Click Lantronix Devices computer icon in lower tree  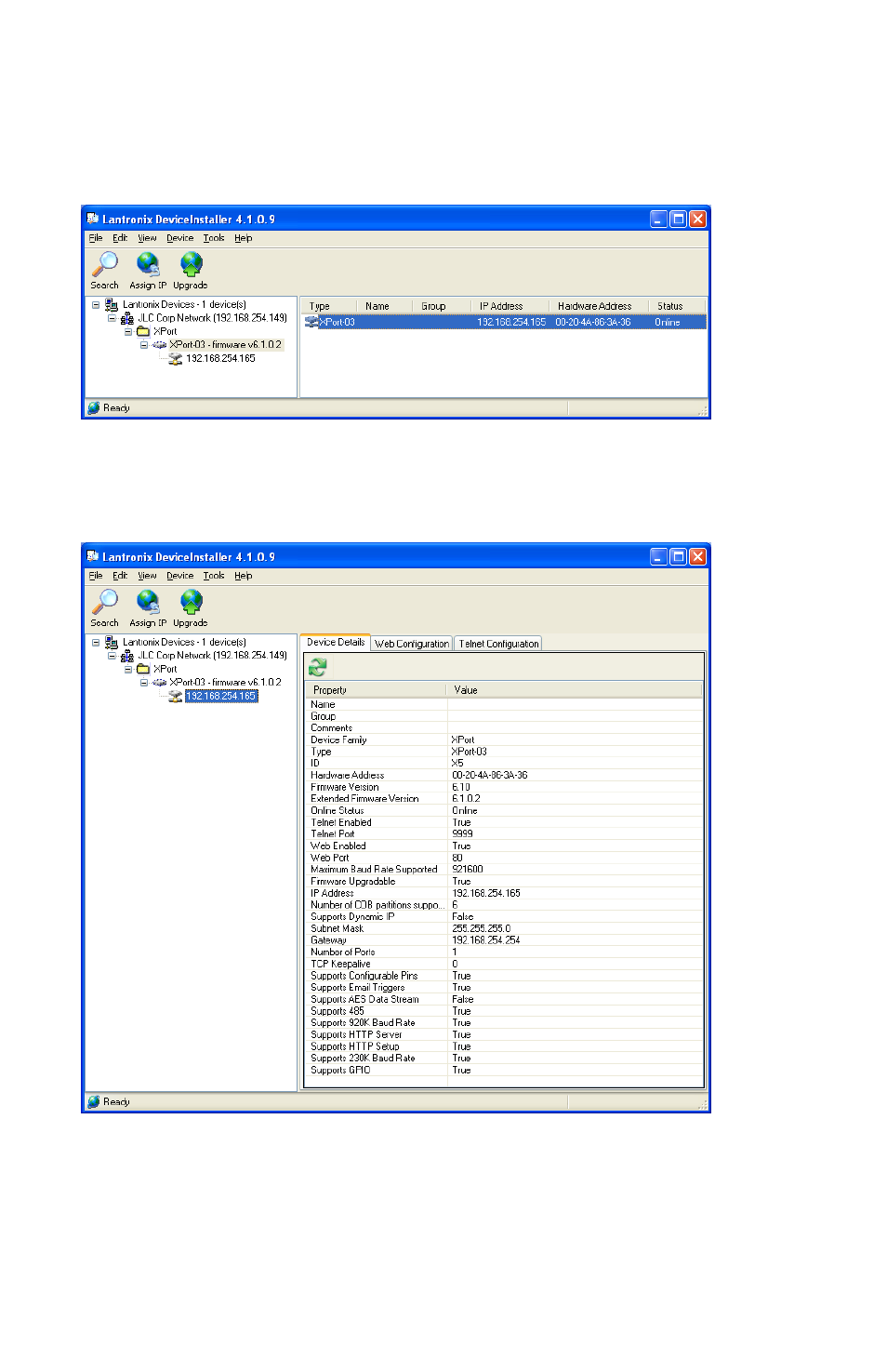pos(112,642)
